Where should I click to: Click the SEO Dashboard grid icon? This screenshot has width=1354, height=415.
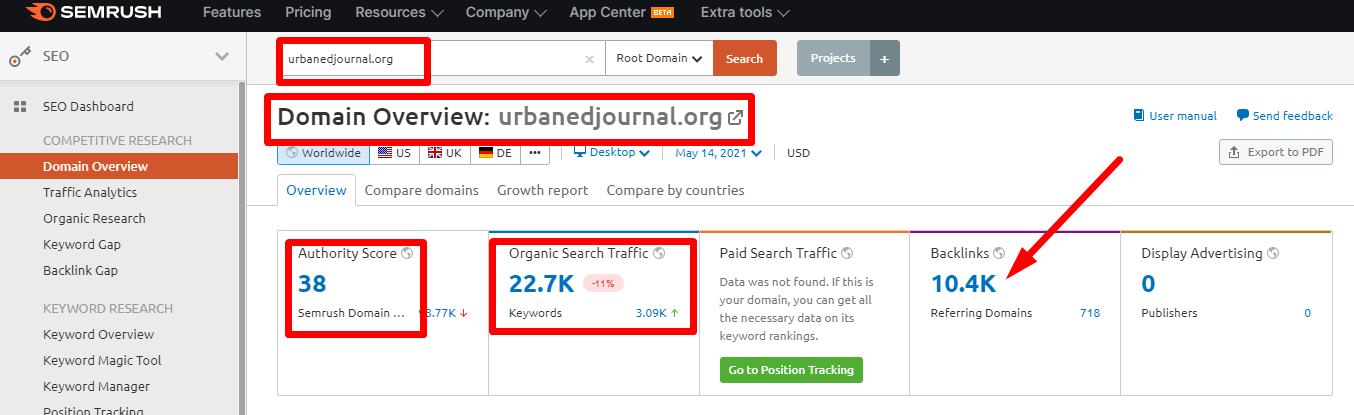20,107
